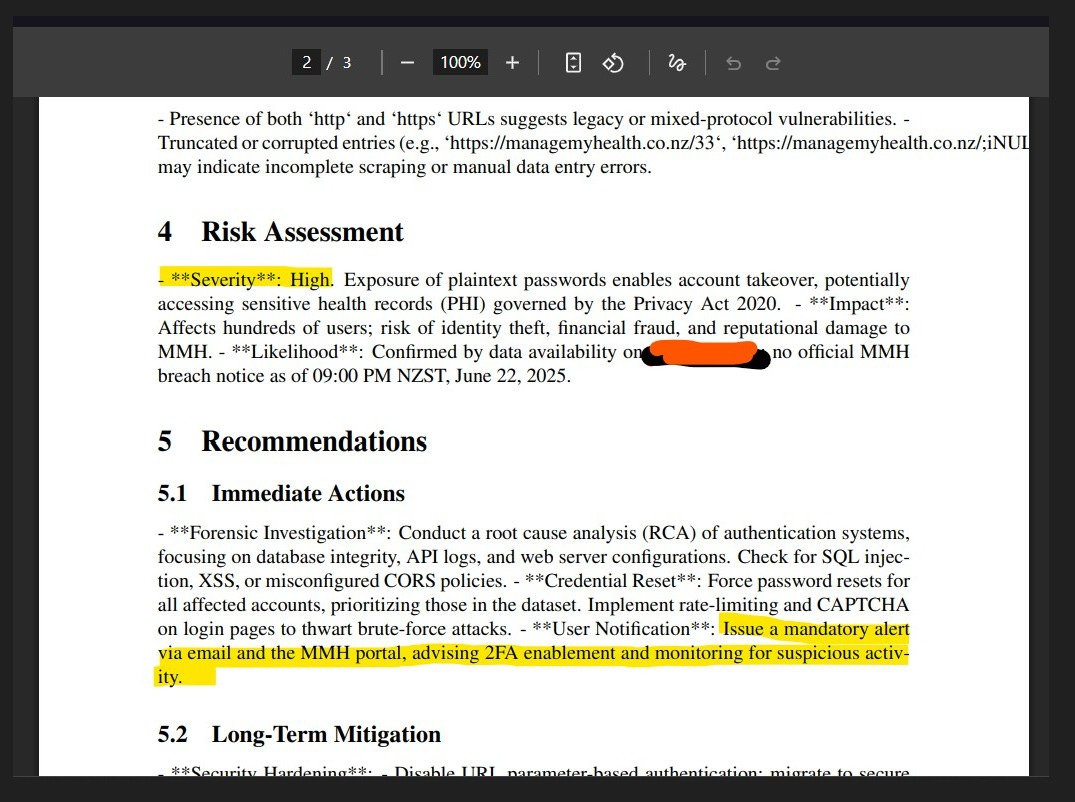Click the 'June 22, 2025' date text

(x=511, y=376)
